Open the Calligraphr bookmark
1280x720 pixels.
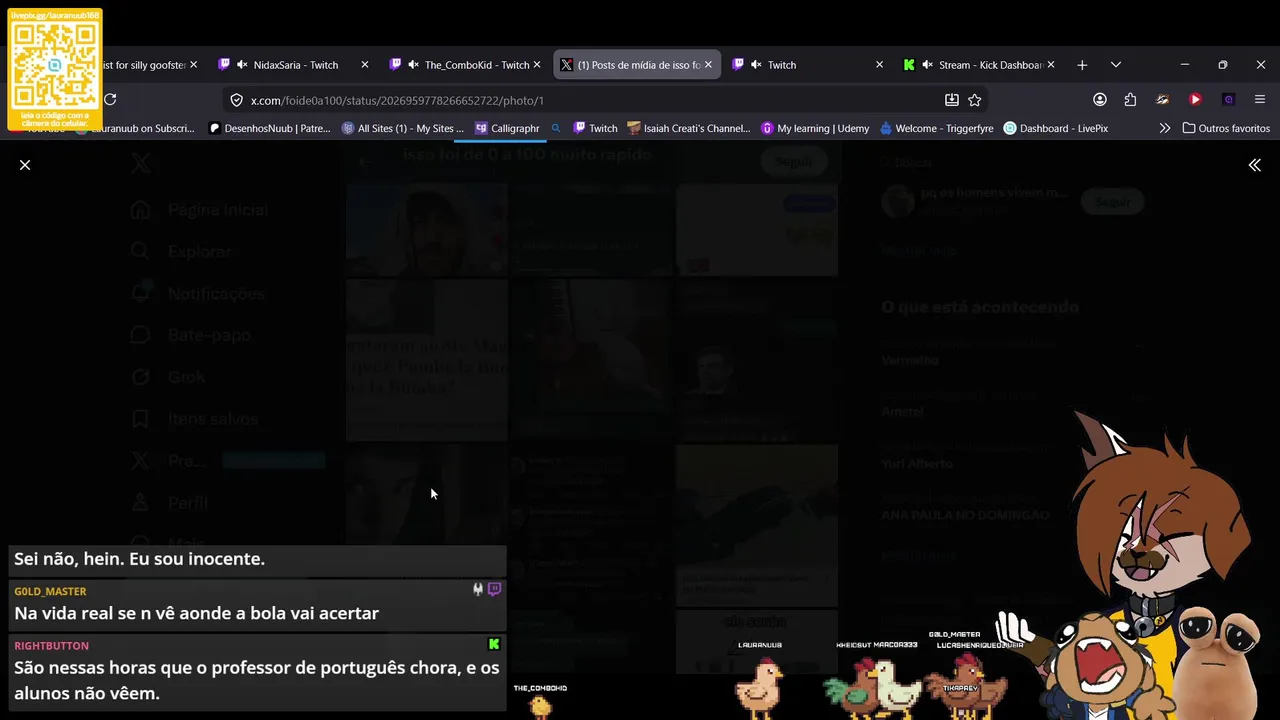[507, 128]
